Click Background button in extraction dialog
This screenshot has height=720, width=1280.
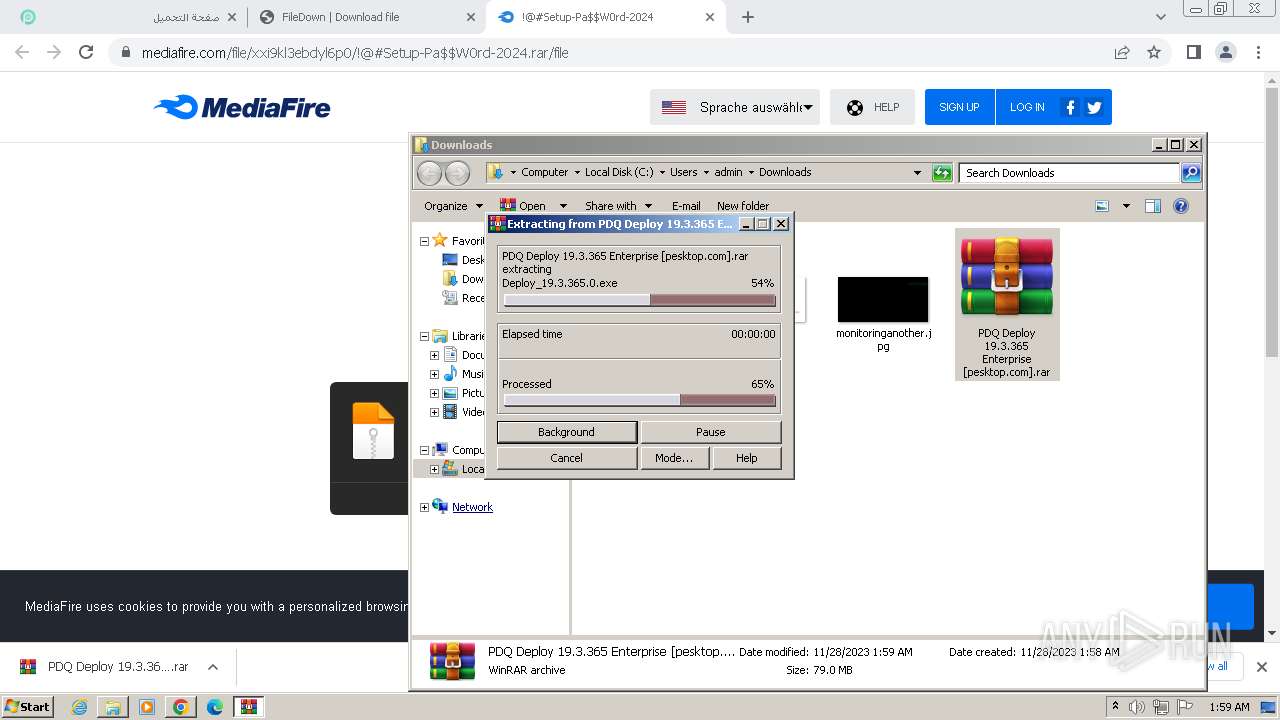[567, 432]
